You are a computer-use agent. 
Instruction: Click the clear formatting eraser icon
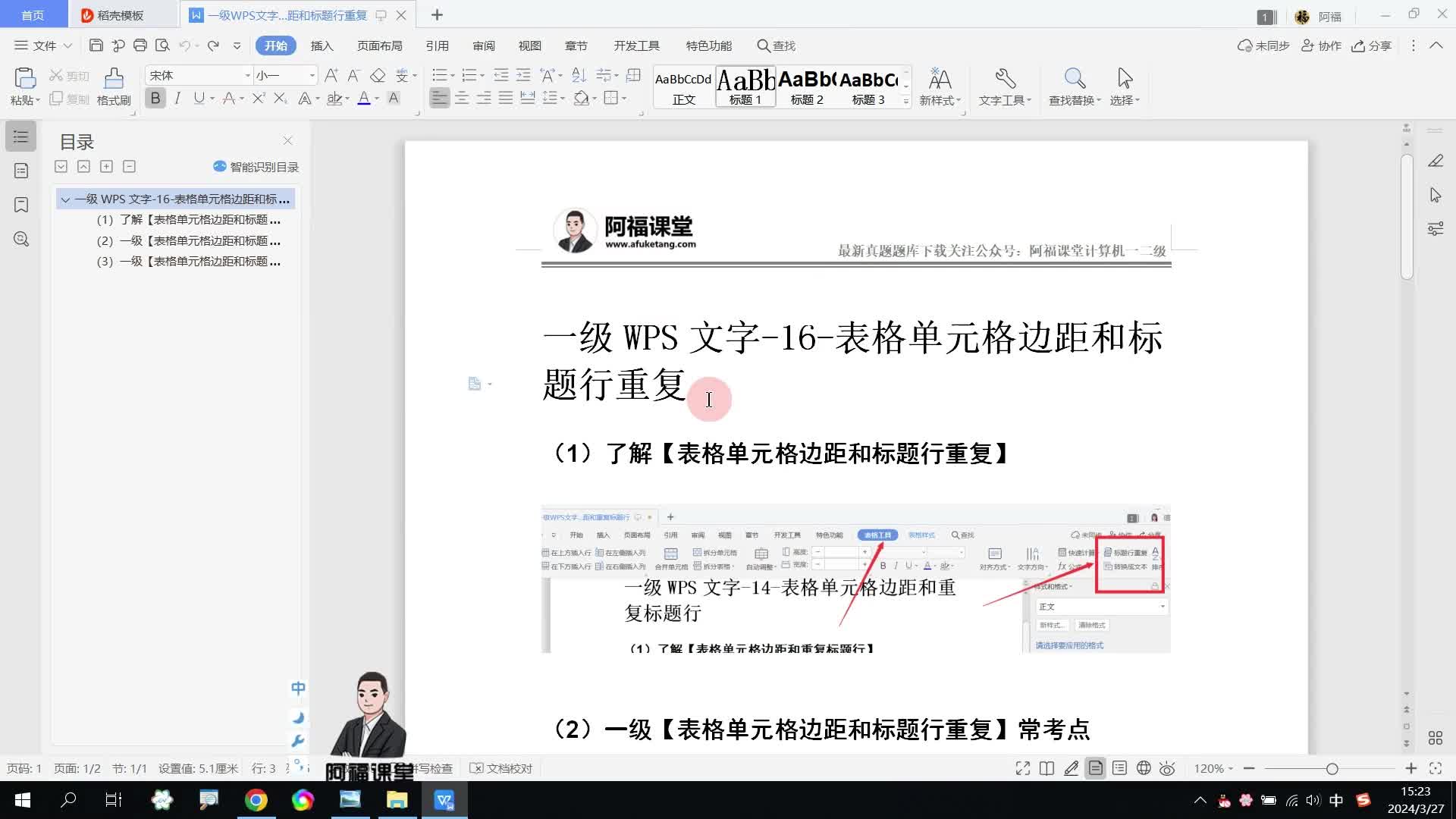pos(378,75)
